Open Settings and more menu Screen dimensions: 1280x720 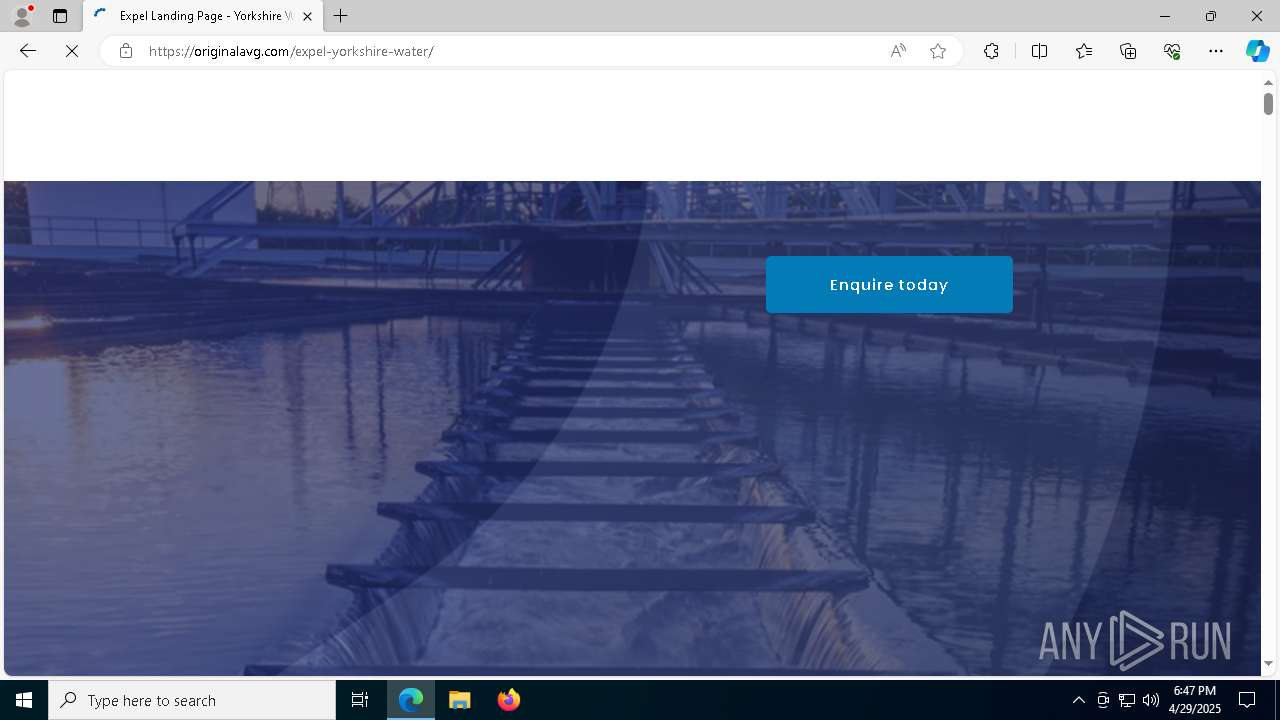click(1216, 51)
